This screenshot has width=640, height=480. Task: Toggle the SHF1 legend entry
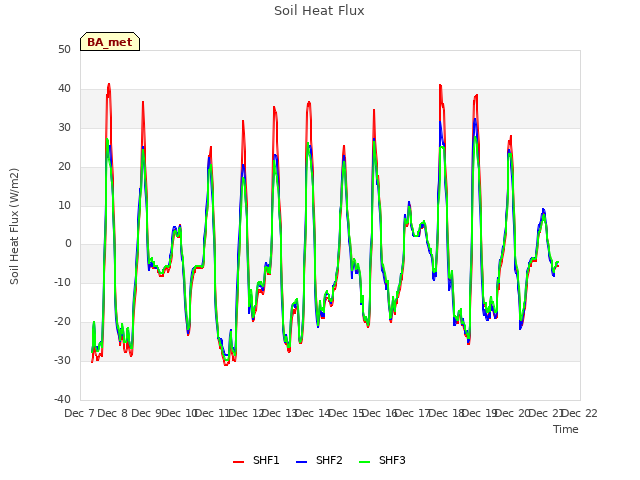point(256,460)
